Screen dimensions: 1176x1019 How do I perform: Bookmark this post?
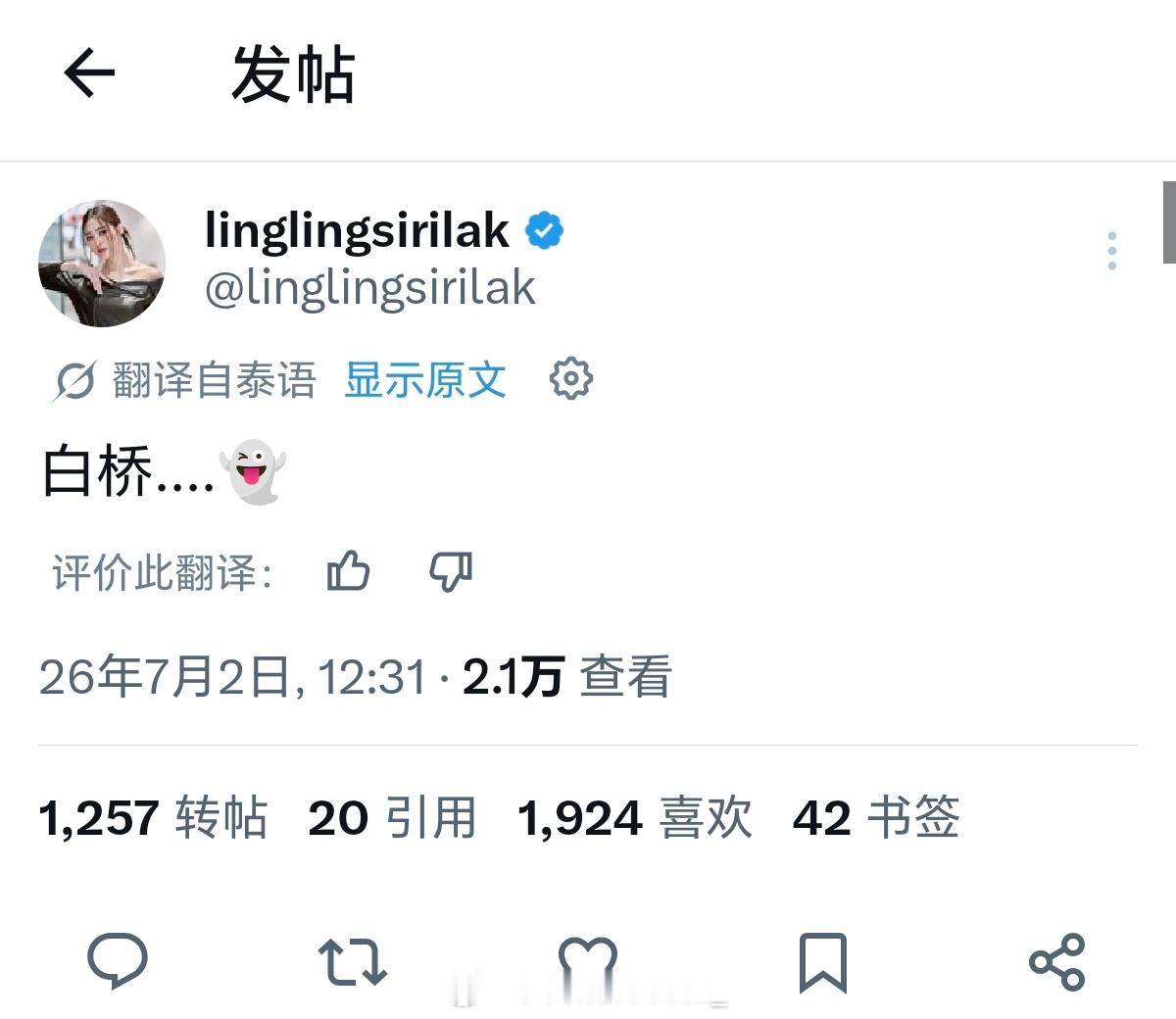tap(823, 962)
